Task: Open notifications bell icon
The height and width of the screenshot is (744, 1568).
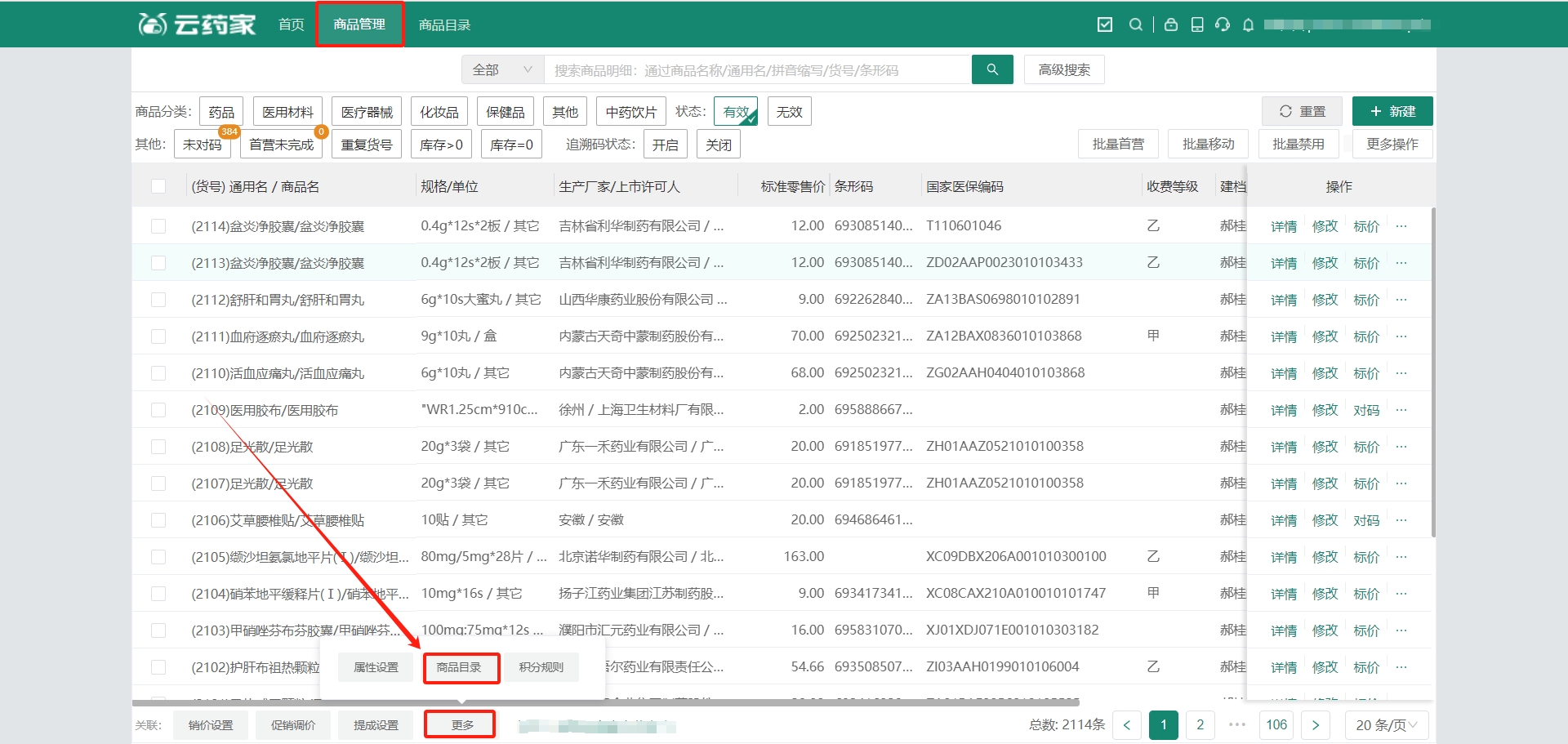Action: tap(1248, 25)
